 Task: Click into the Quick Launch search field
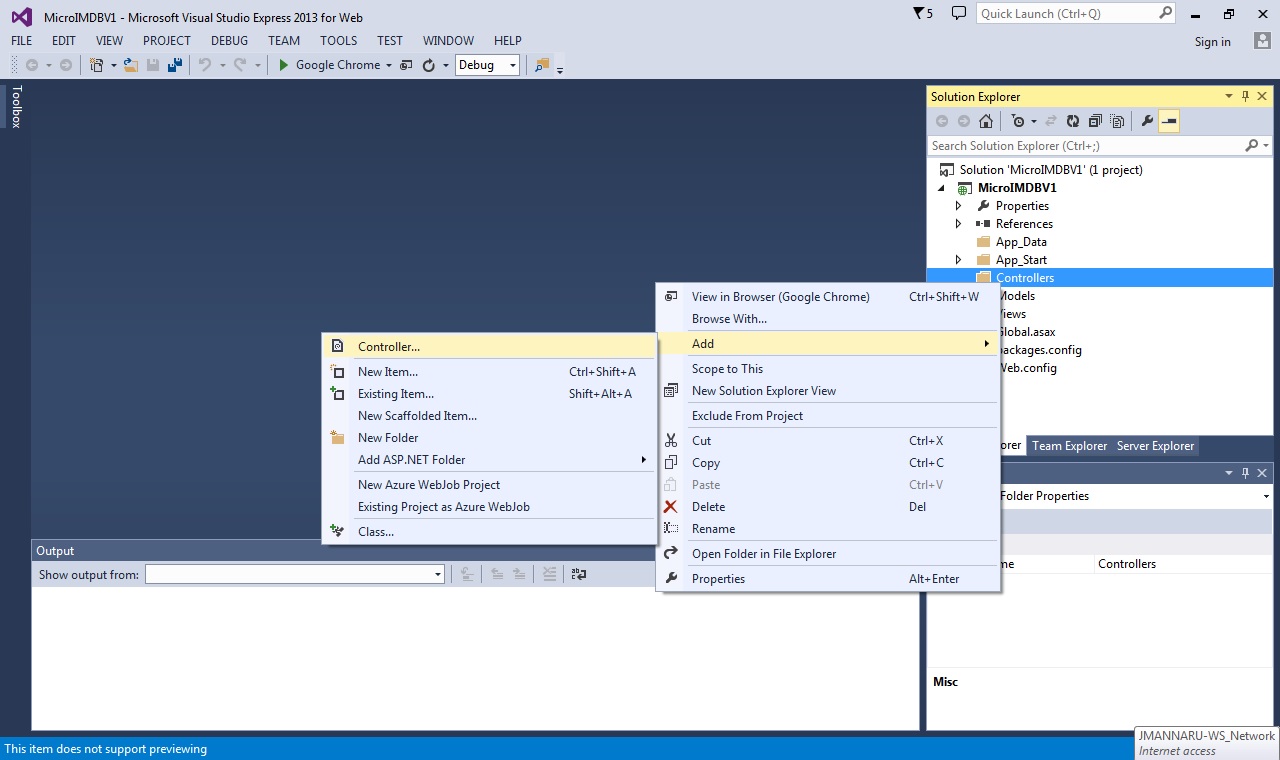point(1066,14)
